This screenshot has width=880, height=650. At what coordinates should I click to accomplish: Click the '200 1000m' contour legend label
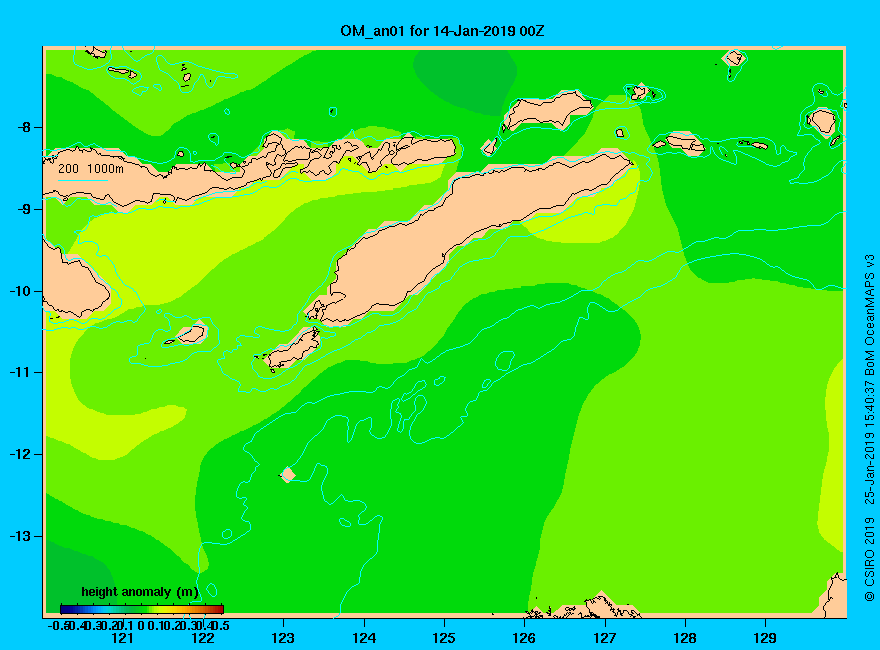click(91, 168)
